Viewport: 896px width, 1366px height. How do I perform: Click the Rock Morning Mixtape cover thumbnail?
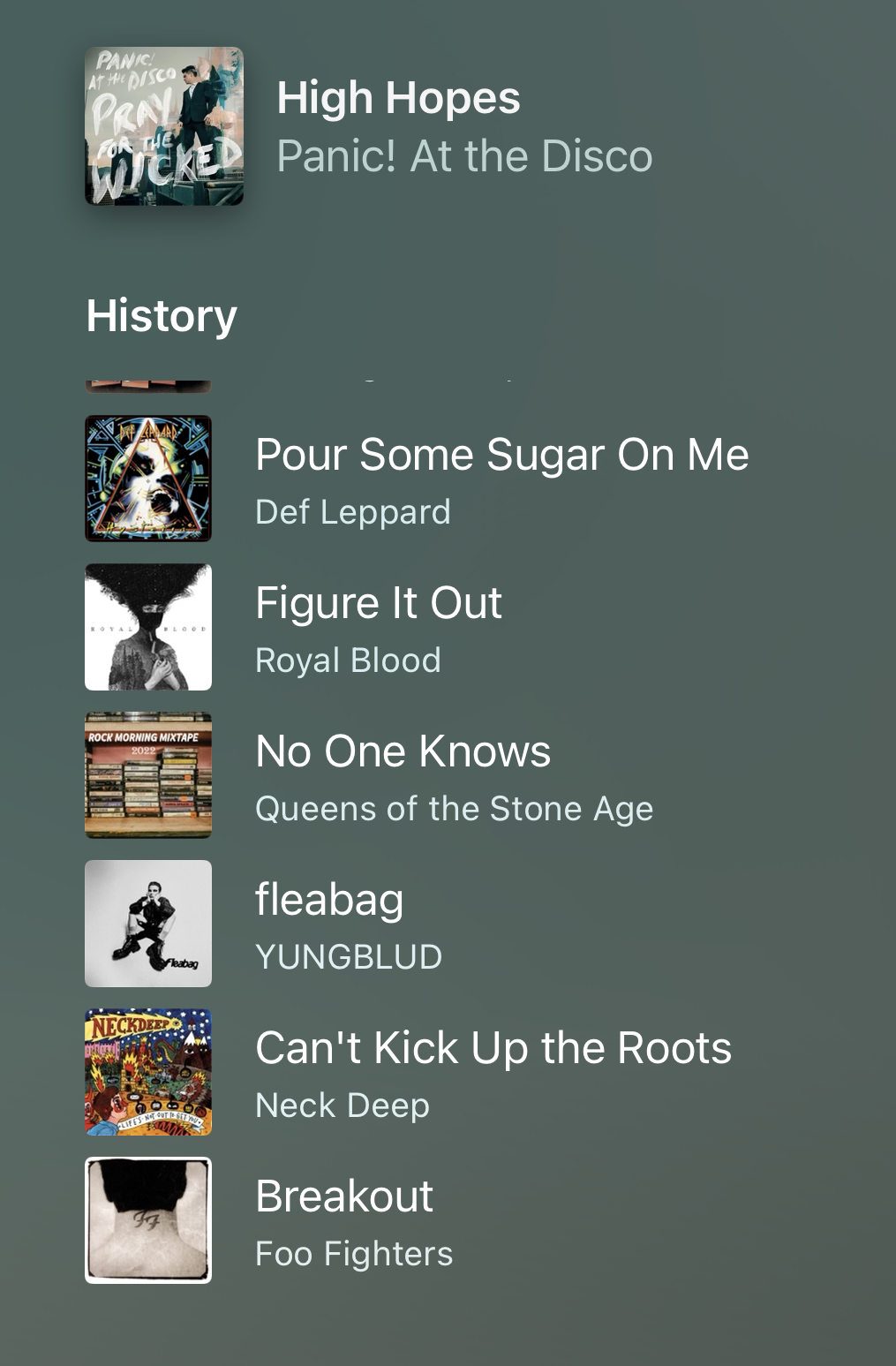(x=148, y=775)
